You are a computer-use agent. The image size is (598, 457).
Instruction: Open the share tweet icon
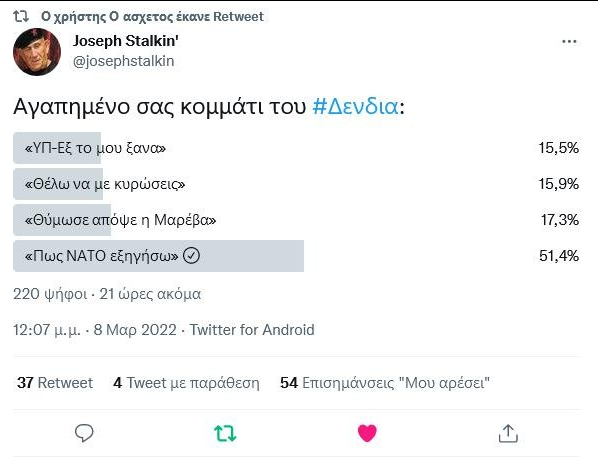[508, 433]
